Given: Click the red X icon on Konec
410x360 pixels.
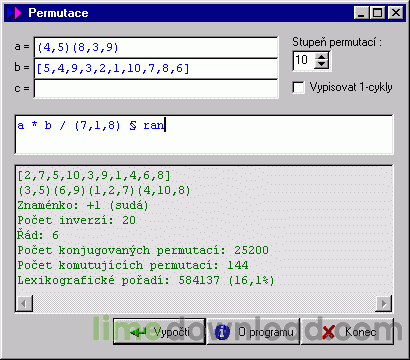Looking at the screenshot, I should click(330, 332).
